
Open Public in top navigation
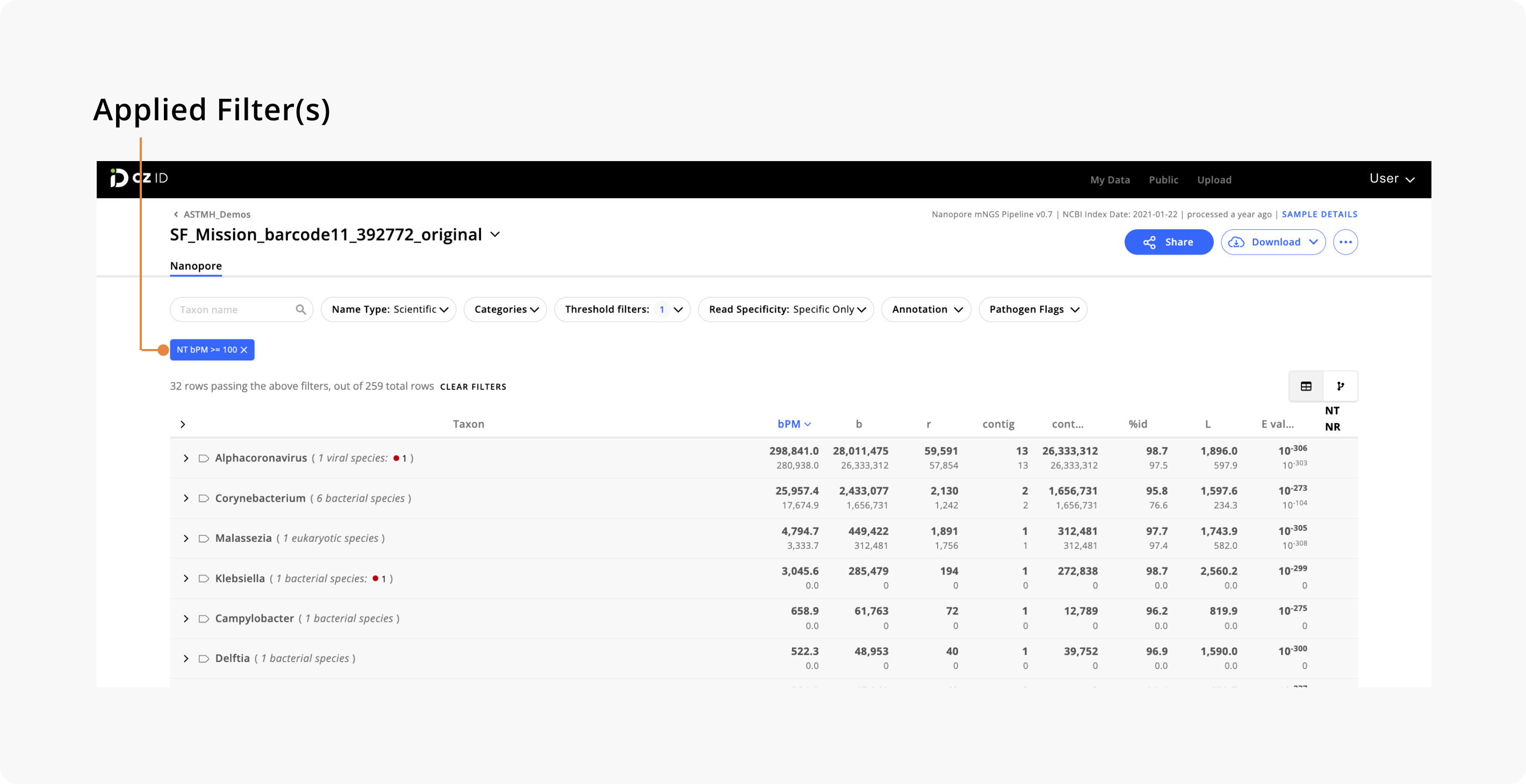point(1163,180)
